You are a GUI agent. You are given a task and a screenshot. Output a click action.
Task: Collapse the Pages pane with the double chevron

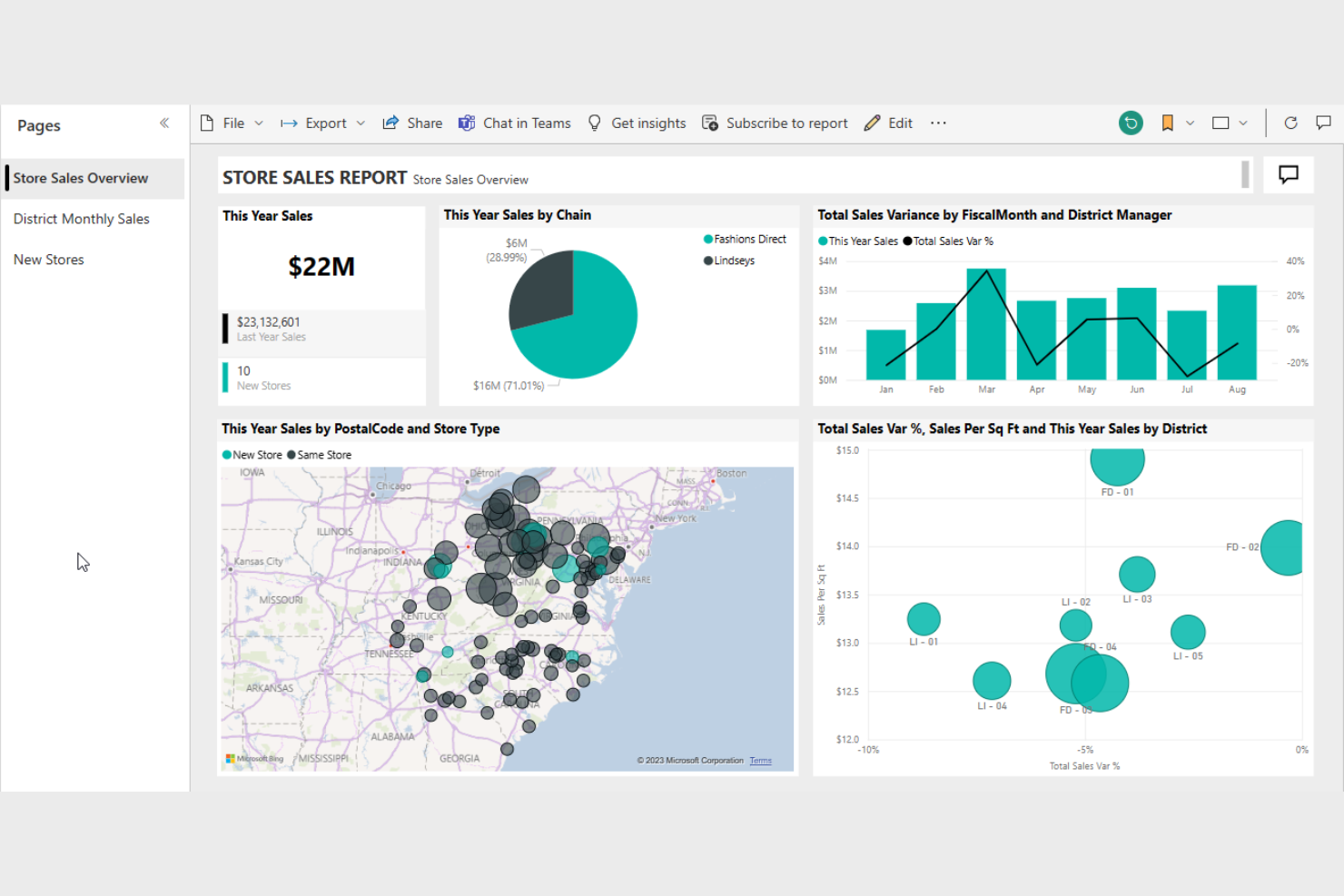click(x=164, y=123)
